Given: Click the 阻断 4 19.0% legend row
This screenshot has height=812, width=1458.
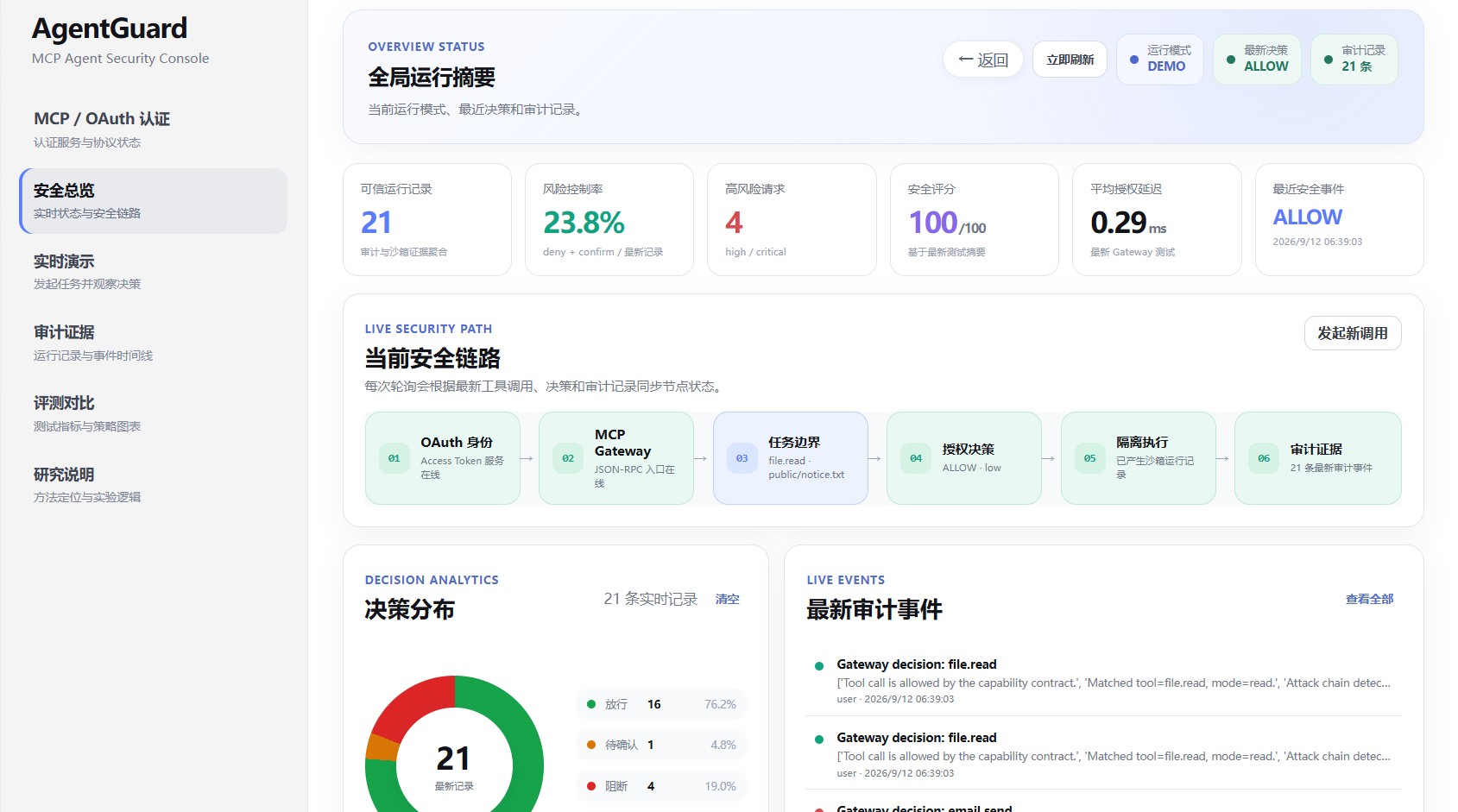Looking at the screenshot, I should [x=661, y=786].
